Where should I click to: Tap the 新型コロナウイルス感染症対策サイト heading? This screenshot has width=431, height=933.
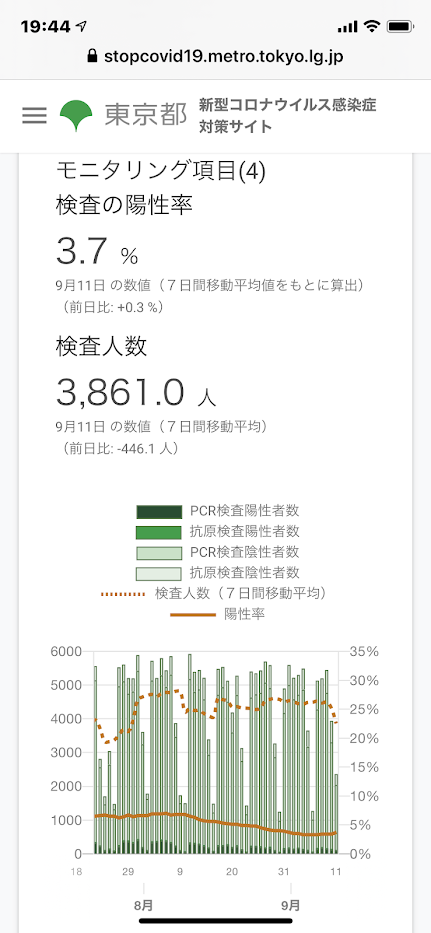tap(288, 115)
